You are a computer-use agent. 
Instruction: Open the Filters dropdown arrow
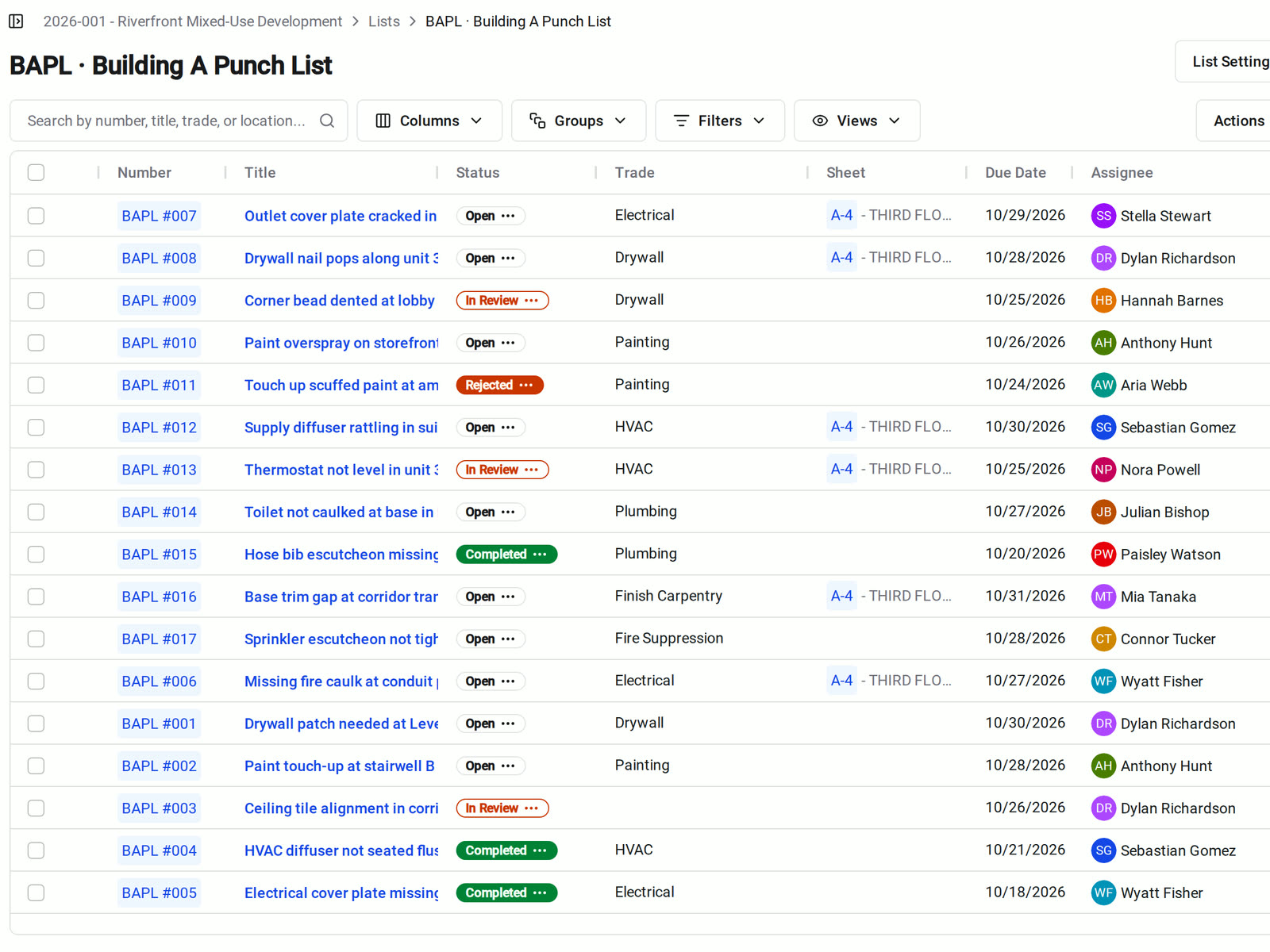[x=759, y=121]
